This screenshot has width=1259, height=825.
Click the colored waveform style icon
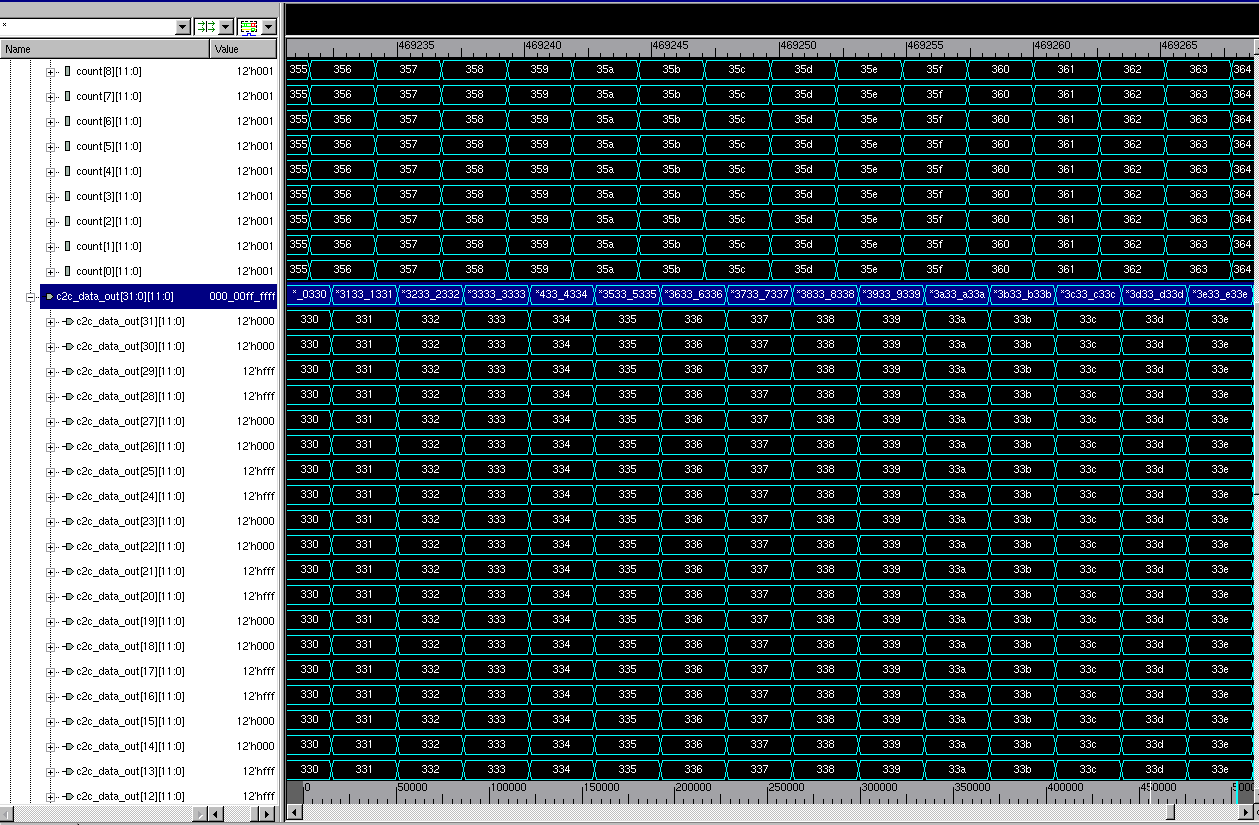(x=248, y=27)
